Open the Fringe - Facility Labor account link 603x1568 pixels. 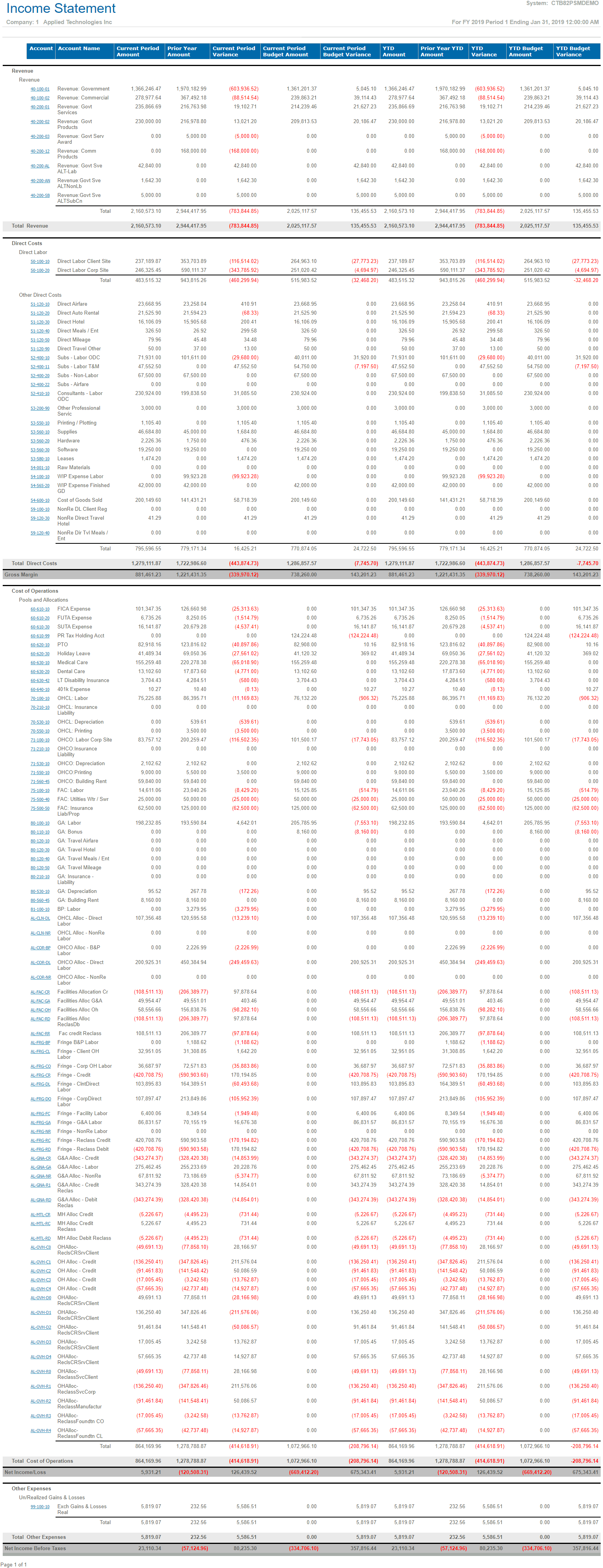(x=40, y=1114)
